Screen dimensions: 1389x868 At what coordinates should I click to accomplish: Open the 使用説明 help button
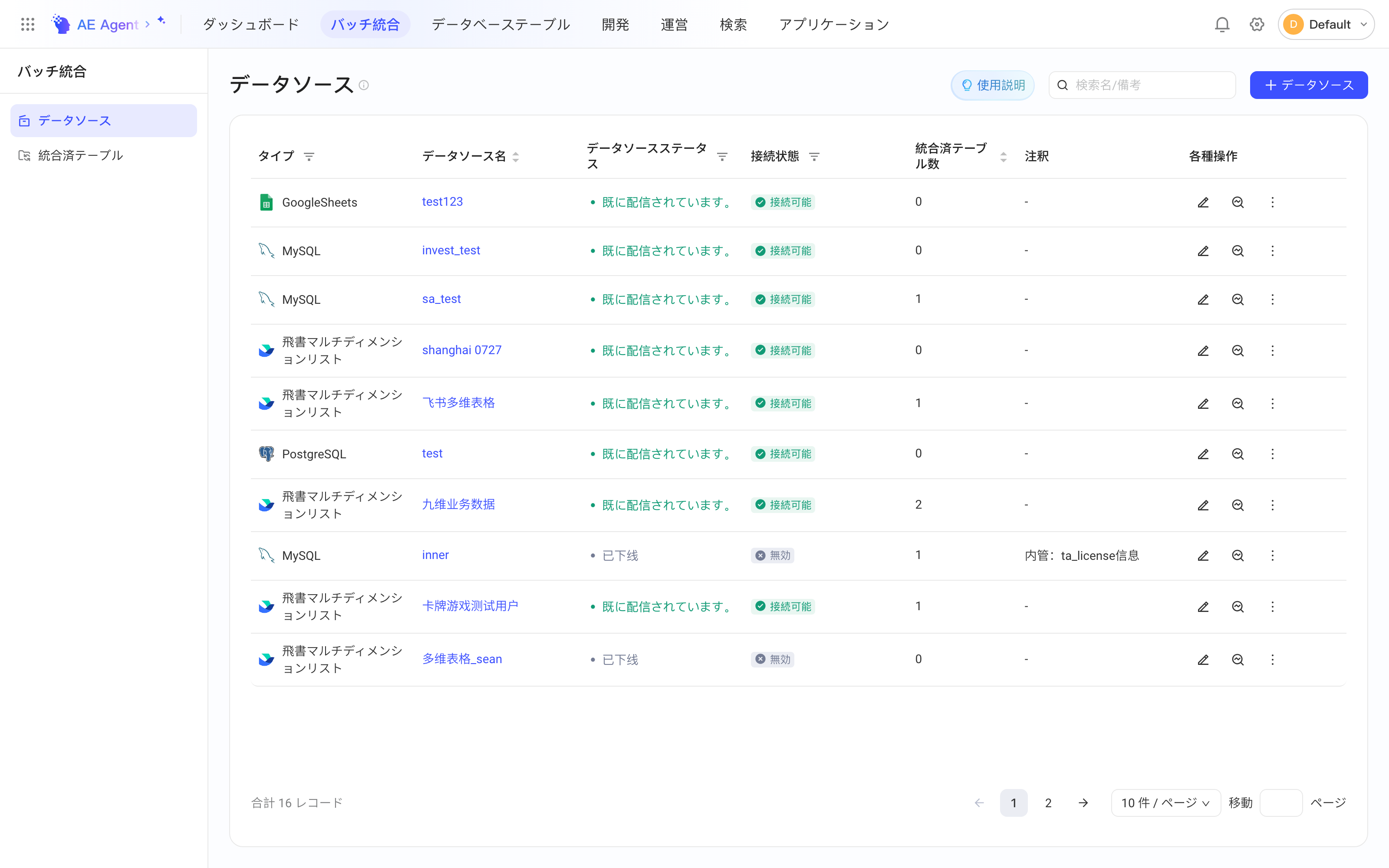(x=992, y=85)
